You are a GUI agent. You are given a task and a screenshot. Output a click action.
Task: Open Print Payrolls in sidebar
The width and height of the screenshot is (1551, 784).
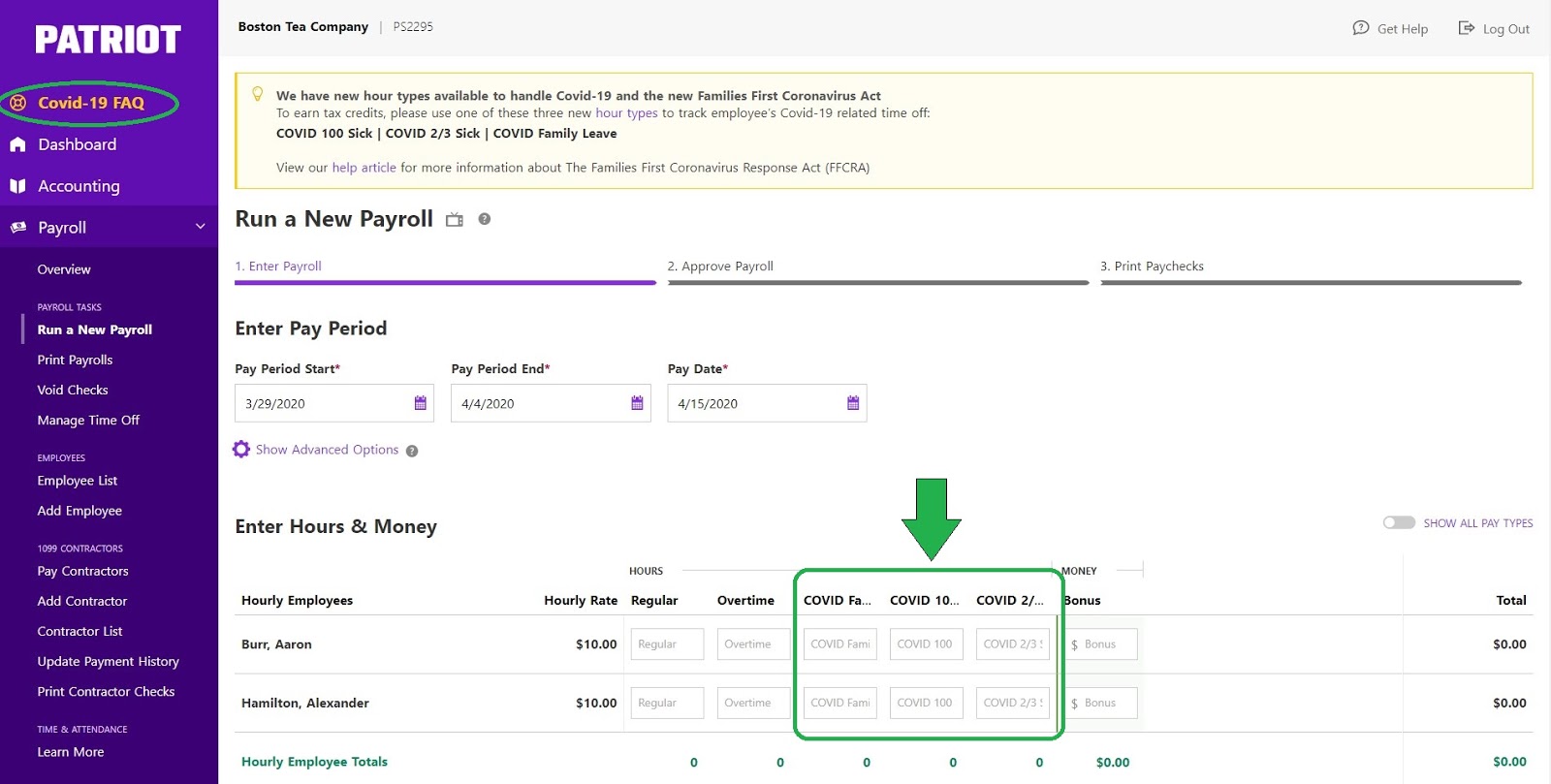pyautogui.click(x=75, y=360)
